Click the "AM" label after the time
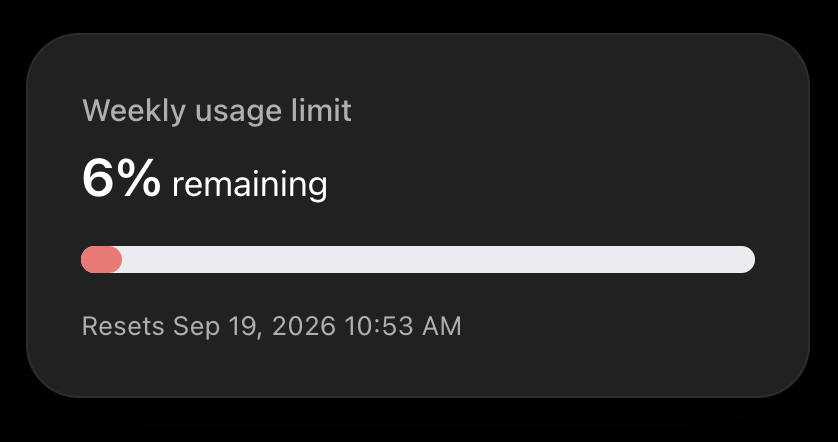 tap(441, 326)
